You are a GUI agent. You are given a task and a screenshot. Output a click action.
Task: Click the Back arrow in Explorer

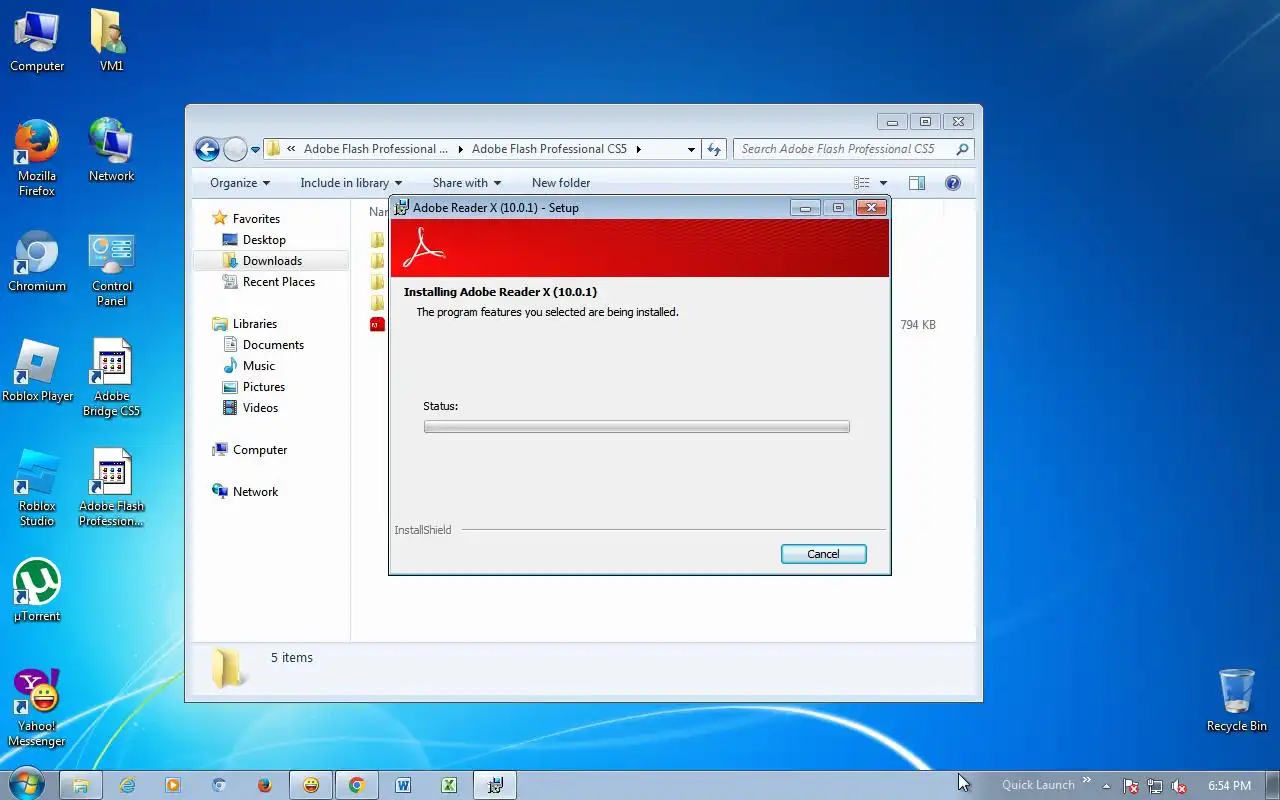click(207, 150)
